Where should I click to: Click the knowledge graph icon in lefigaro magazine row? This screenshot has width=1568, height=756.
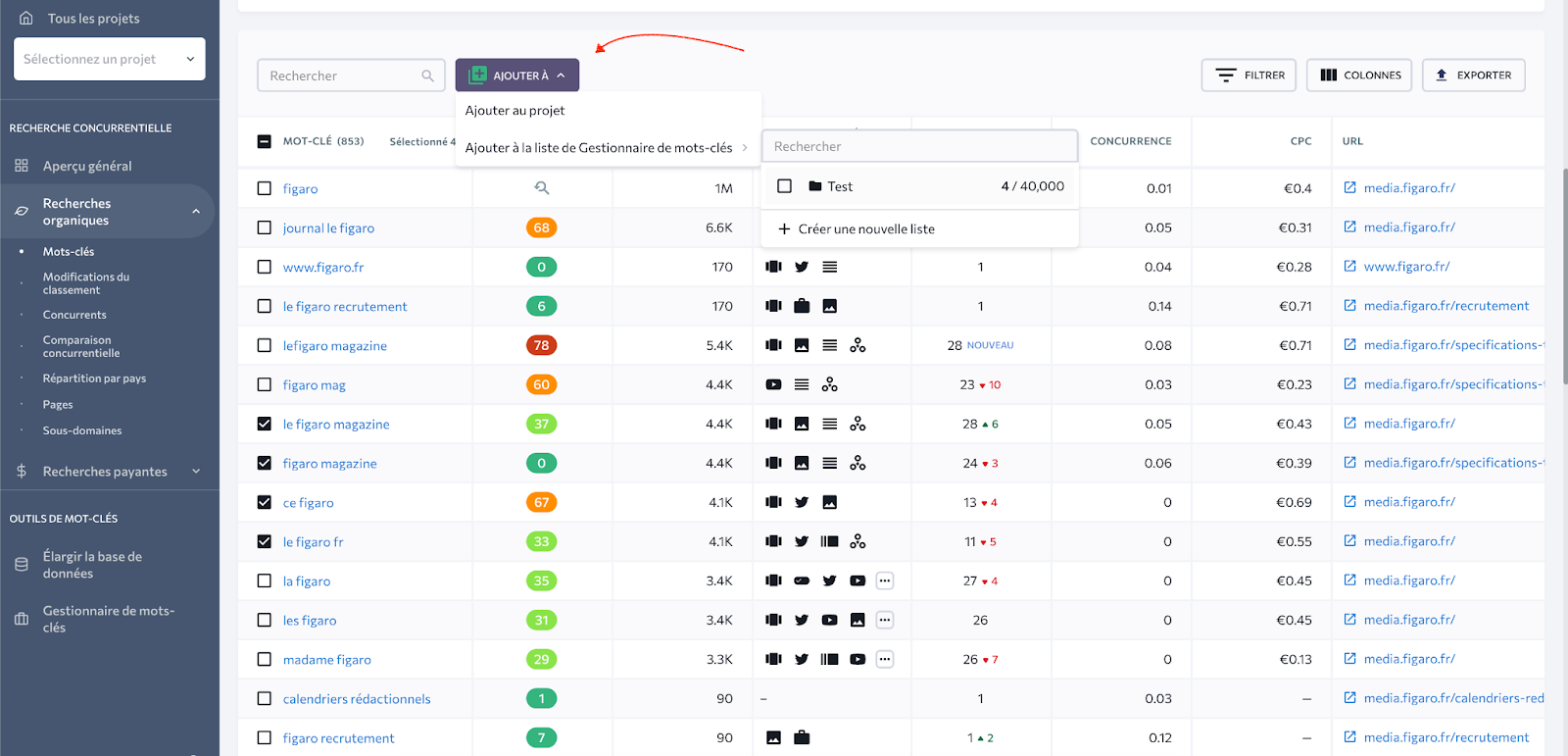857,345
